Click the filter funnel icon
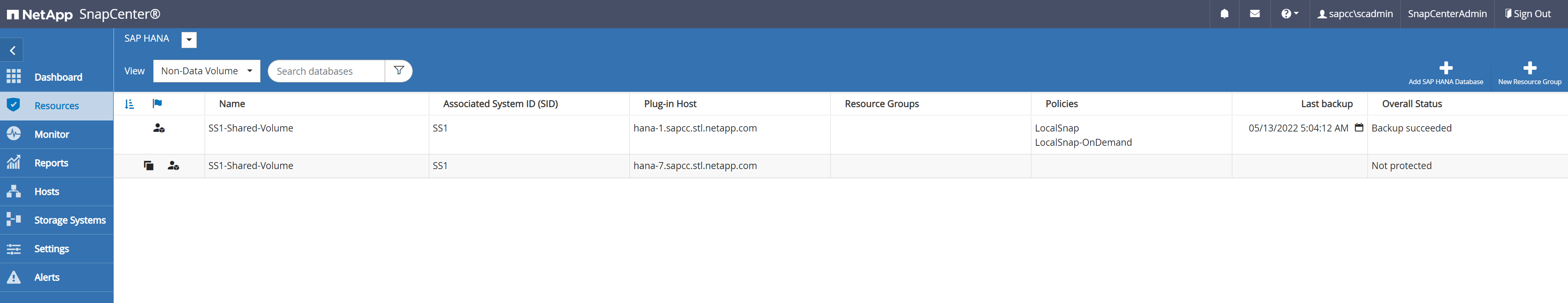This screenshot has width=1568, height=303. point(399,71)
